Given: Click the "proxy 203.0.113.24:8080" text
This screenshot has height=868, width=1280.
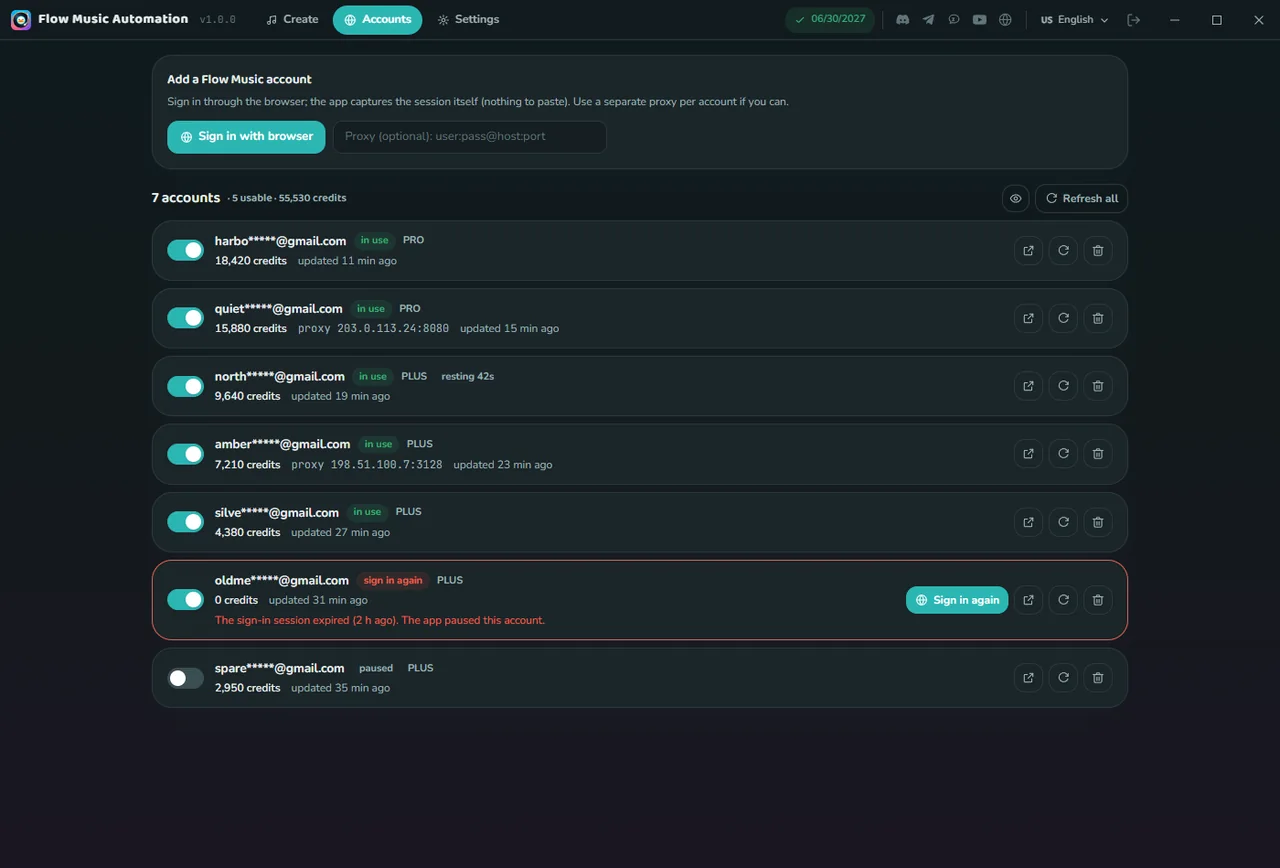Looking at the screenshot, I should (x=373, y=329).
